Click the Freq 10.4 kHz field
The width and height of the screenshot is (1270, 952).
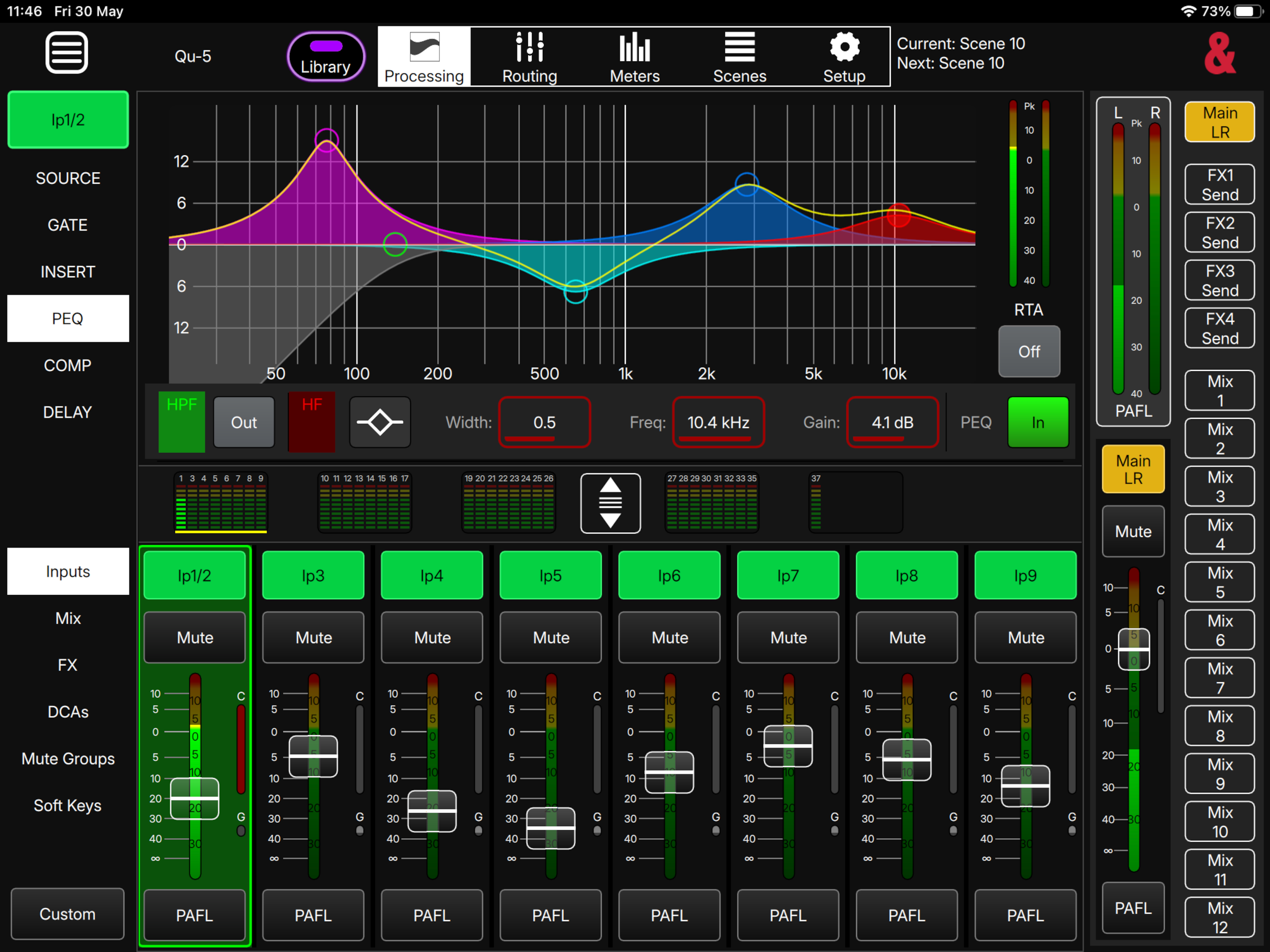point(718,422)
